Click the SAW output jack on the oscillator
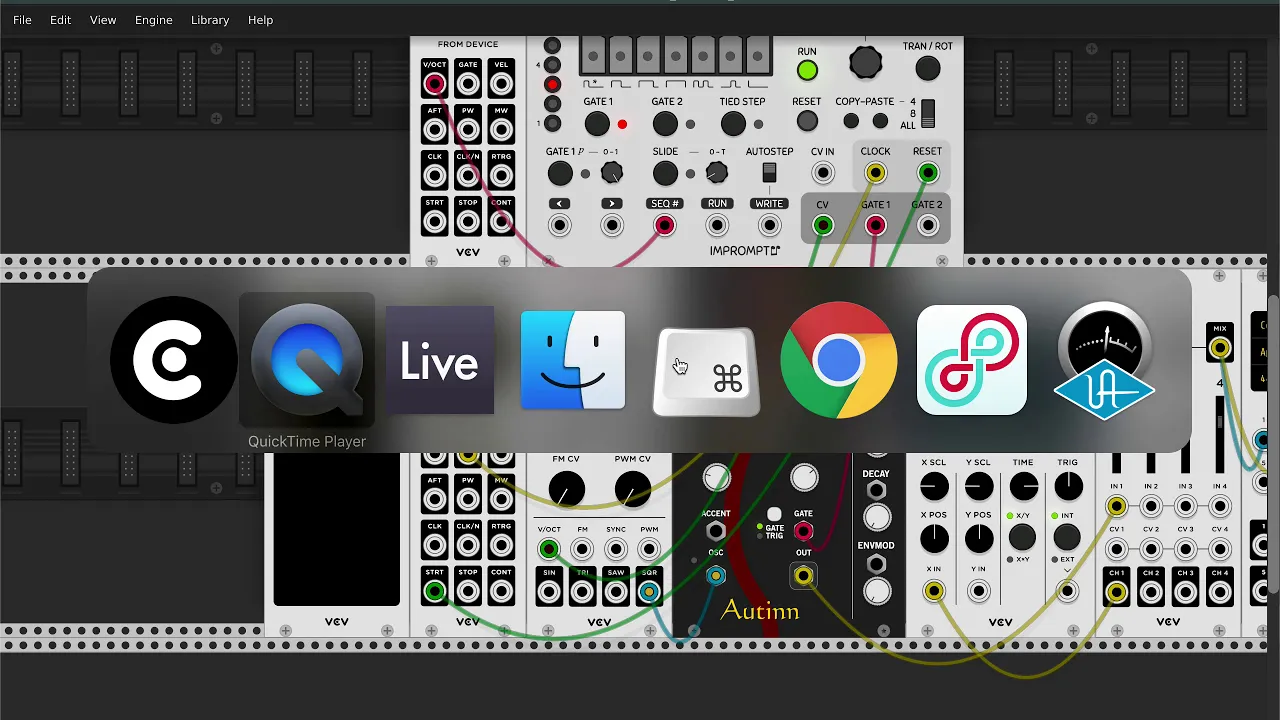 [616, 593]
